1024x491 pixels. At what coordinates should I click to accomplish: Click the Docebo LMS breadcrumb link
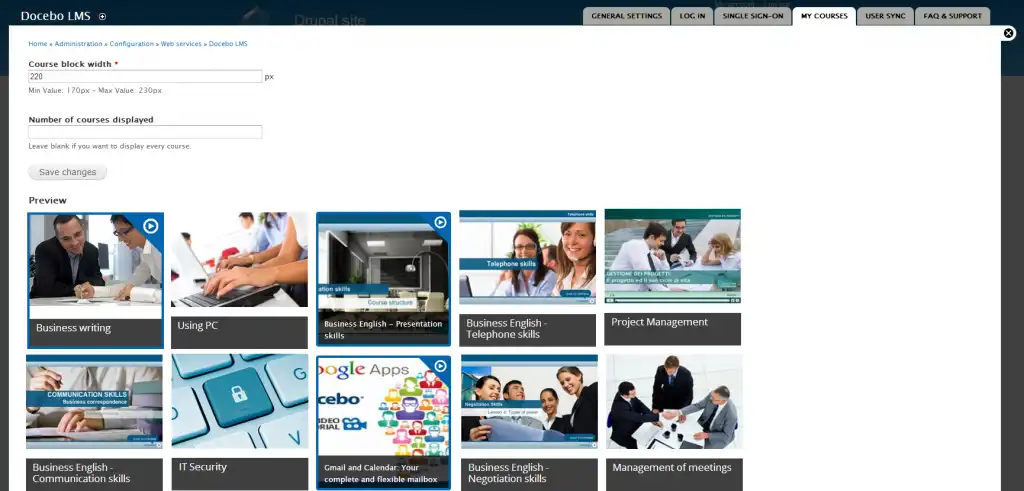[x=228, y=44]
